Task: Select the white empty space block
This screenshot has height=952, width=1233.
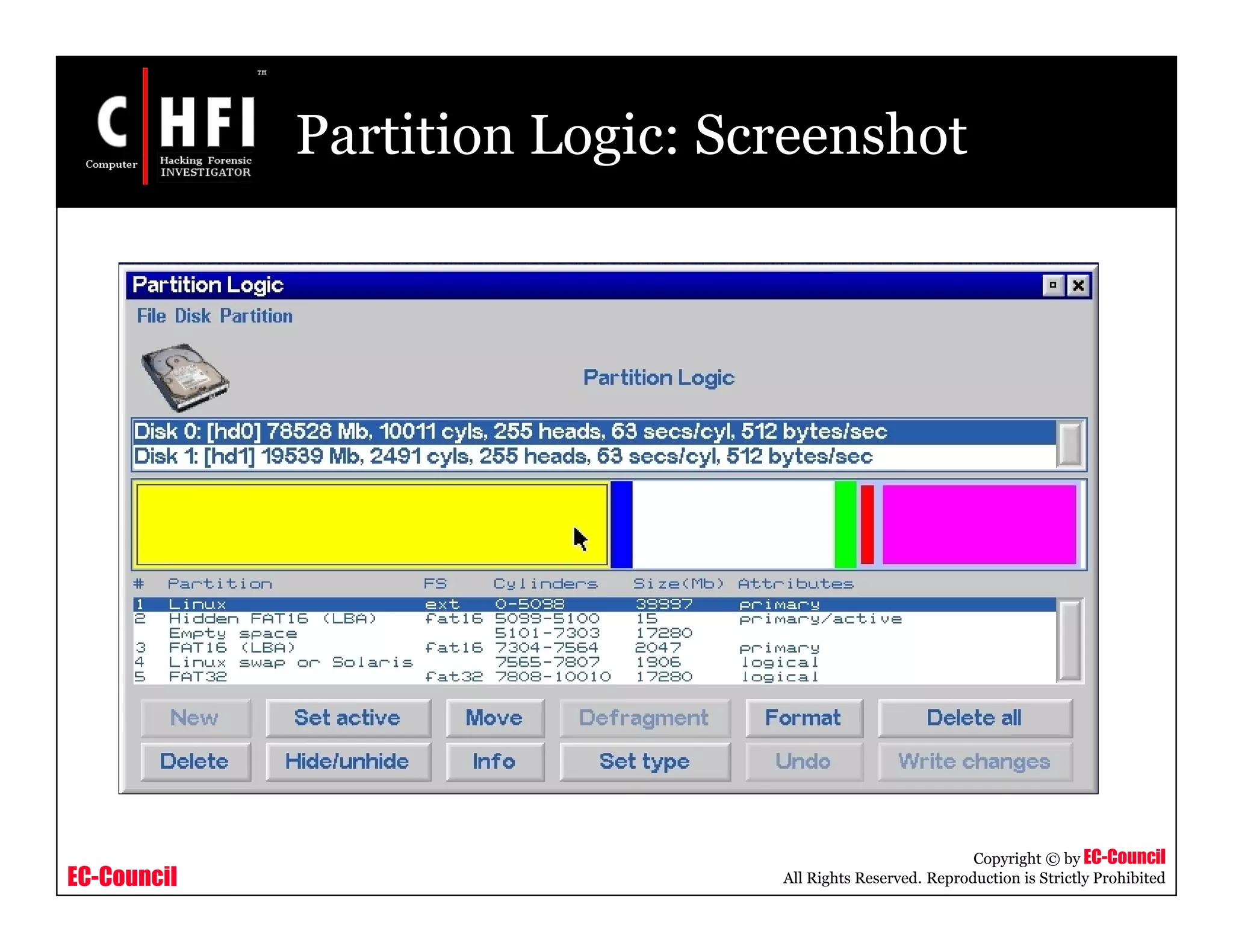Action: (733, 524)
